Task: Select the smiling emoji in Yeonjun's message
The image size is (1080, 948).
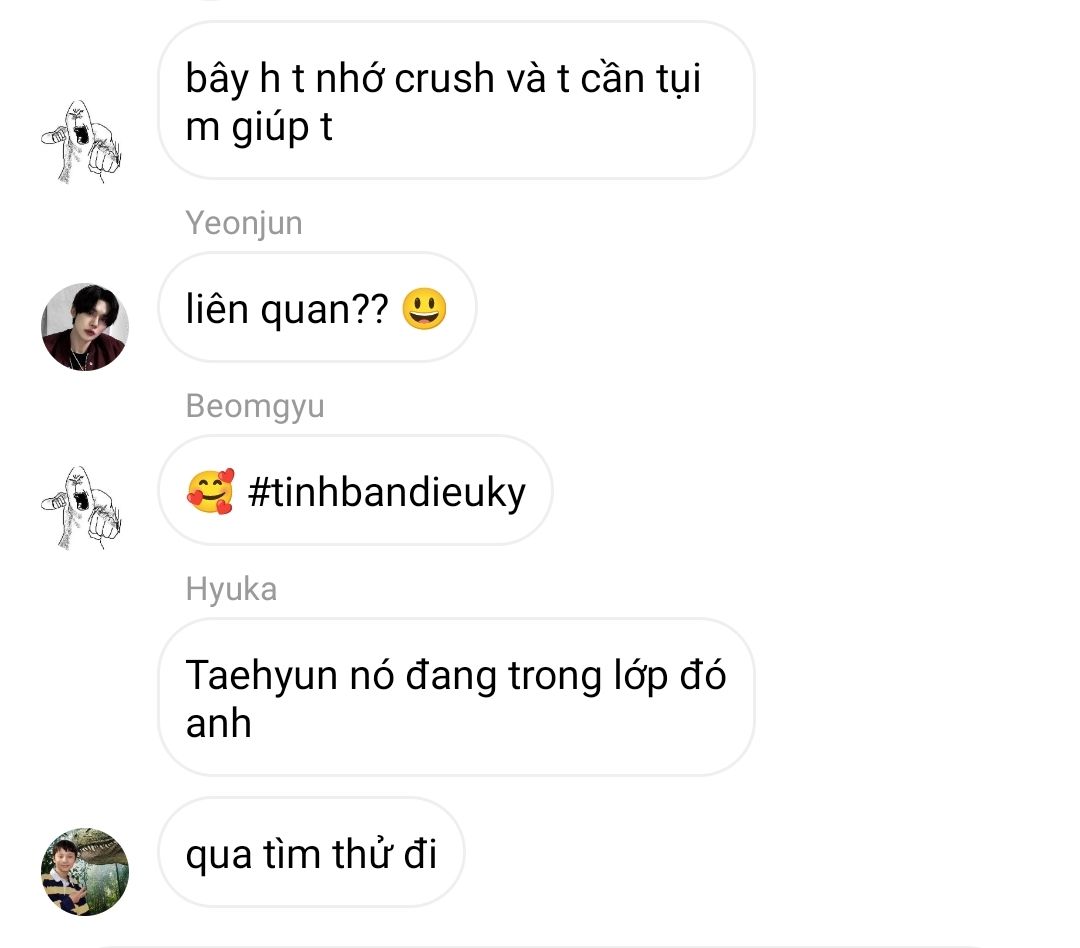Action: [x=424, y=309]
